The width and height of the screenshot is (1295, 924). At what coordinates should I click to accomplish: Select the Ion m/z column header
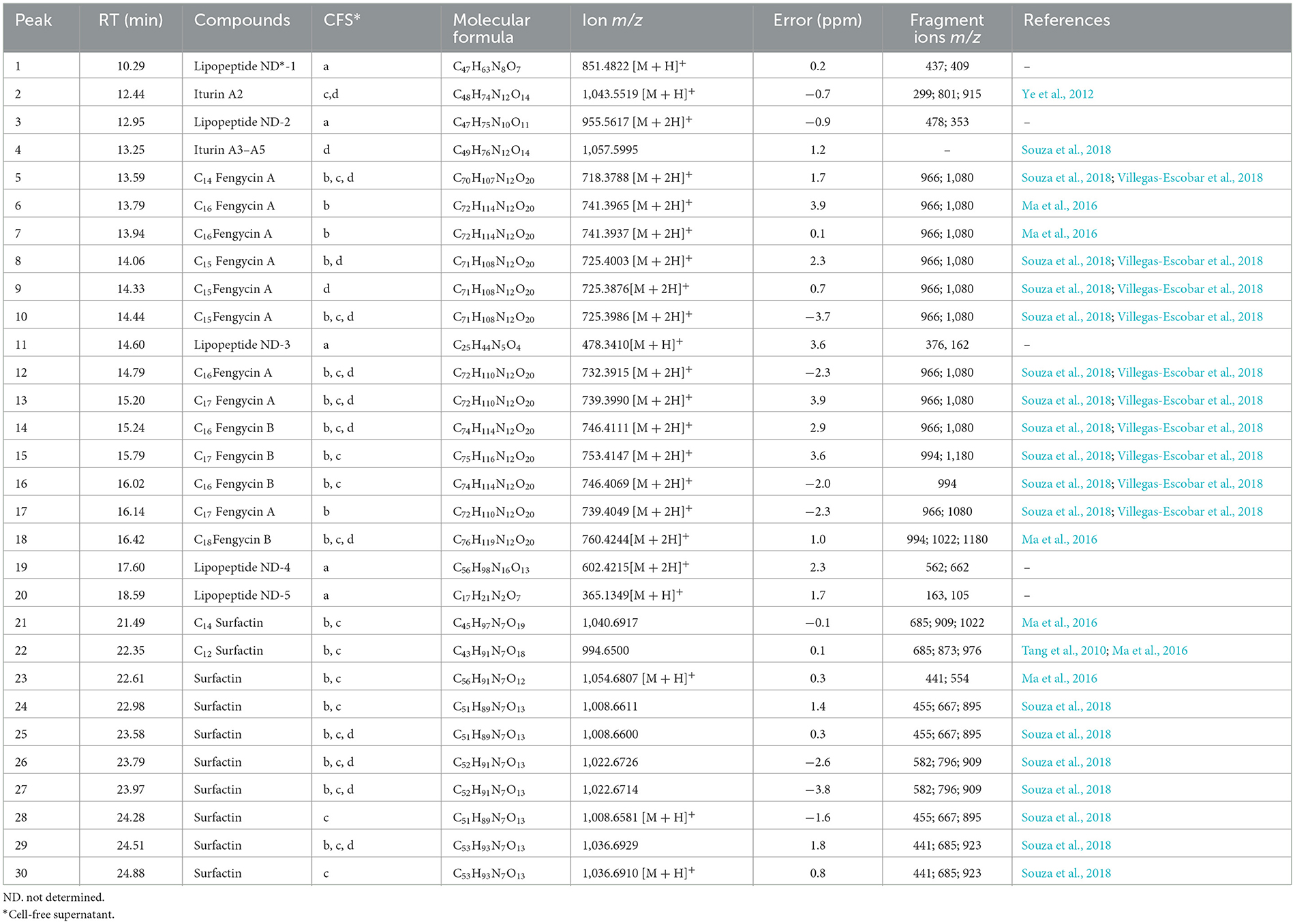point(612,20)
